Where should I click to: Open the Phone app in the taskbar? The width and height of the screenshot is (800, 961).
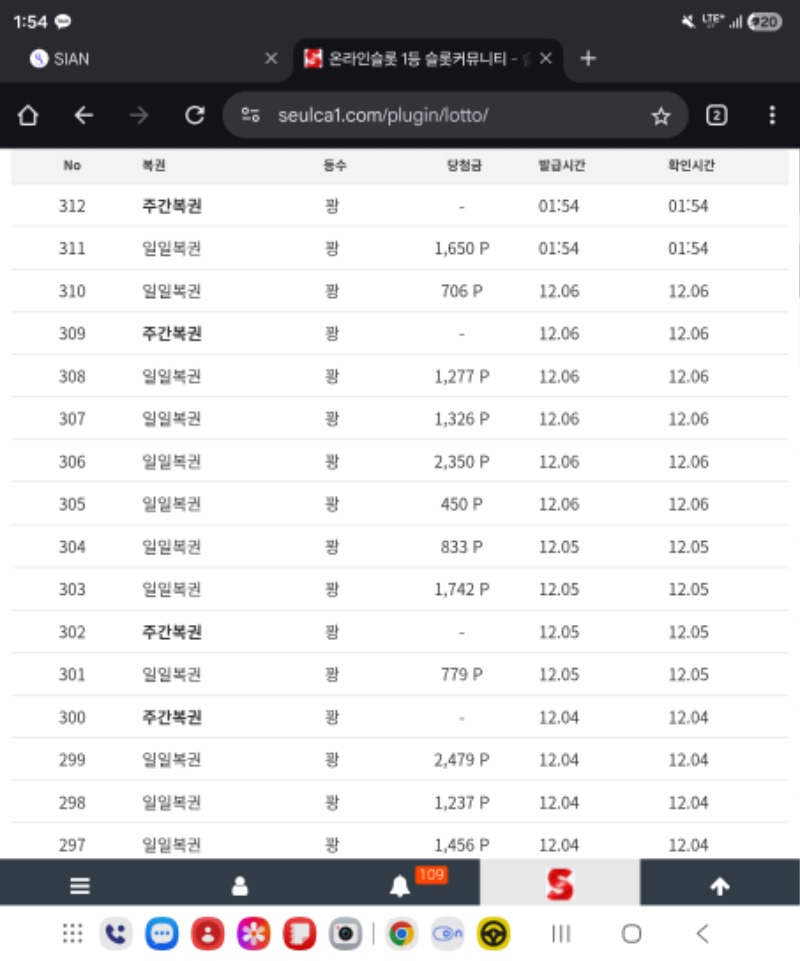click(x=115, y=933)
